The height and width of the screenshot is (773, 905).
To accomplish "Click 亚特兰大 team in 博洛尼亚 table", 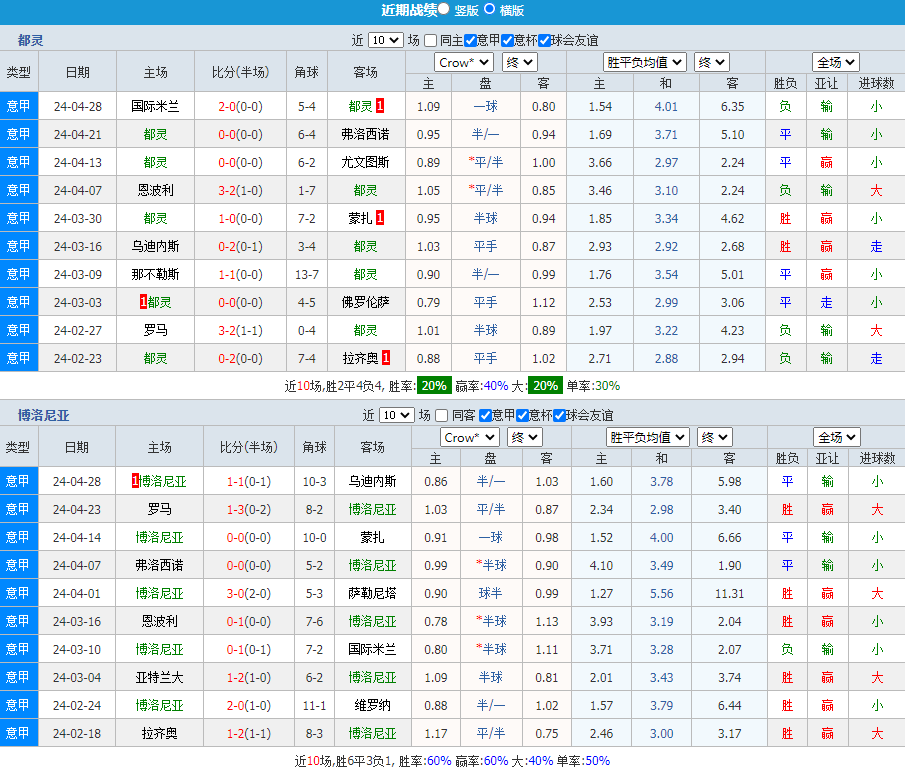I will 159,677.
